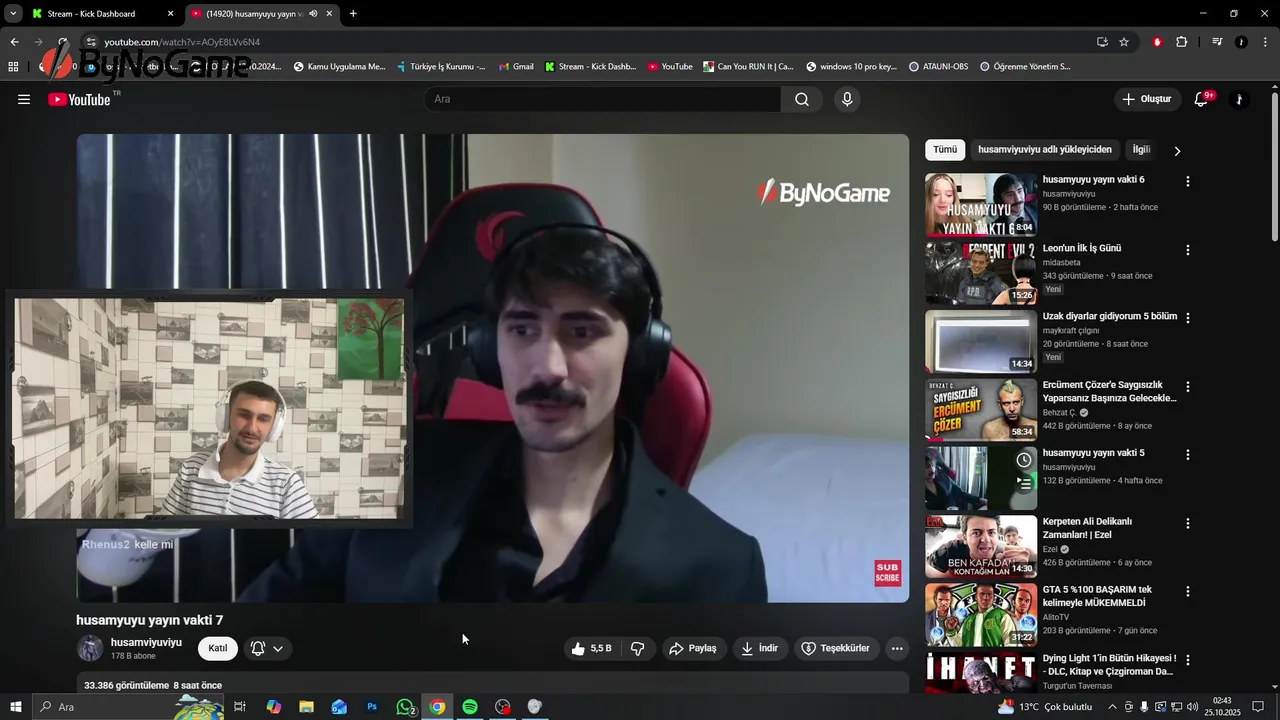Click the Teşekkürler thanks button
Viewport: 1280px width, 720px height.
[x=836, y=648]
